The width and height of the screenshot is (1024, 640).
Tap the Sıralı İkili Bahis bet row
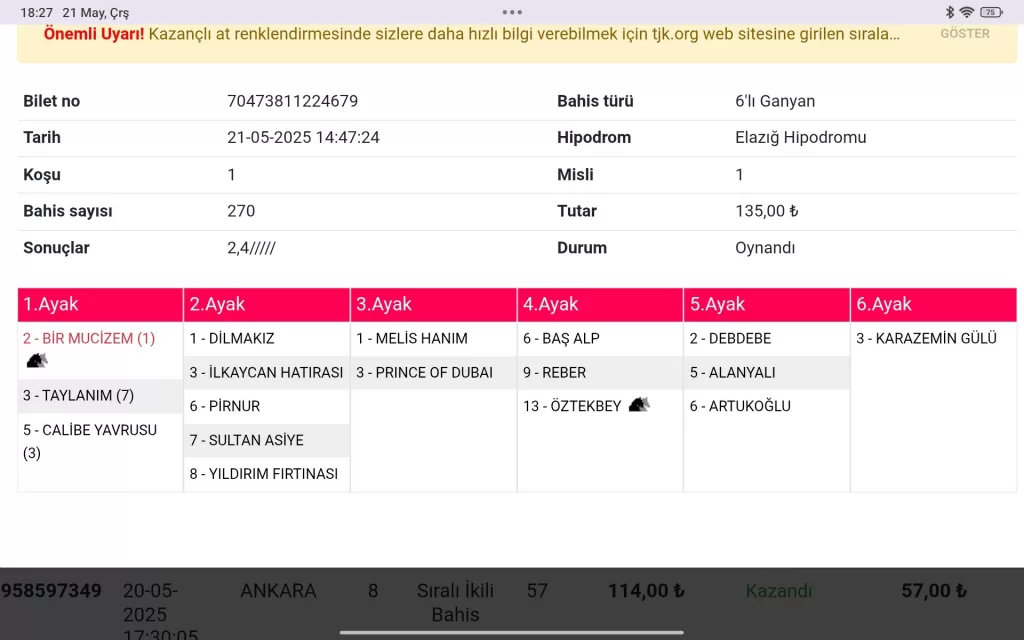455,602
